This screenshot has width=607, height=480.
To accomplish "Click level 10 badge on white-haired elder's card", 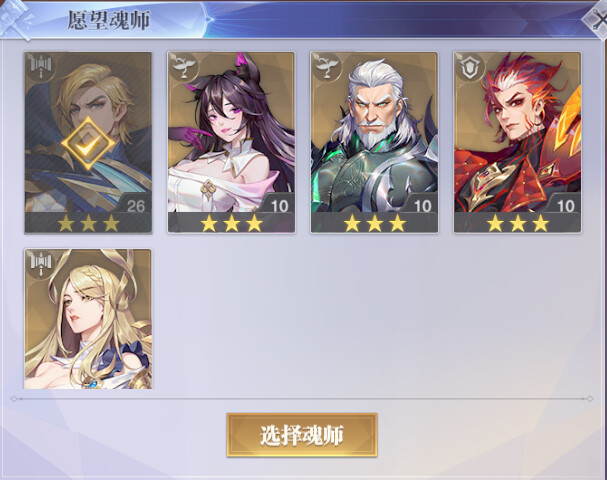I will pos(422,206).
